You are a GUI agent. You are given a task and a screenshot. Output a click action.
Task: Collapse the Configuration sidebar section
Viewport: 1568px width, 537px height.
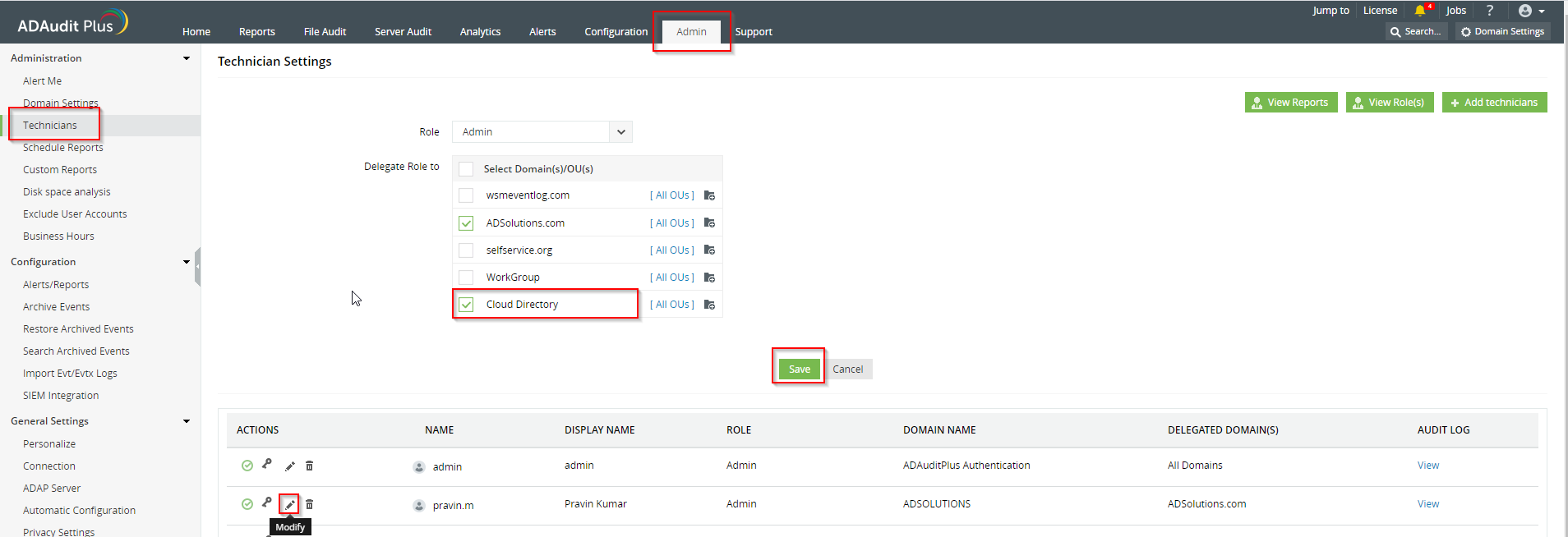[x=187, y=262]
